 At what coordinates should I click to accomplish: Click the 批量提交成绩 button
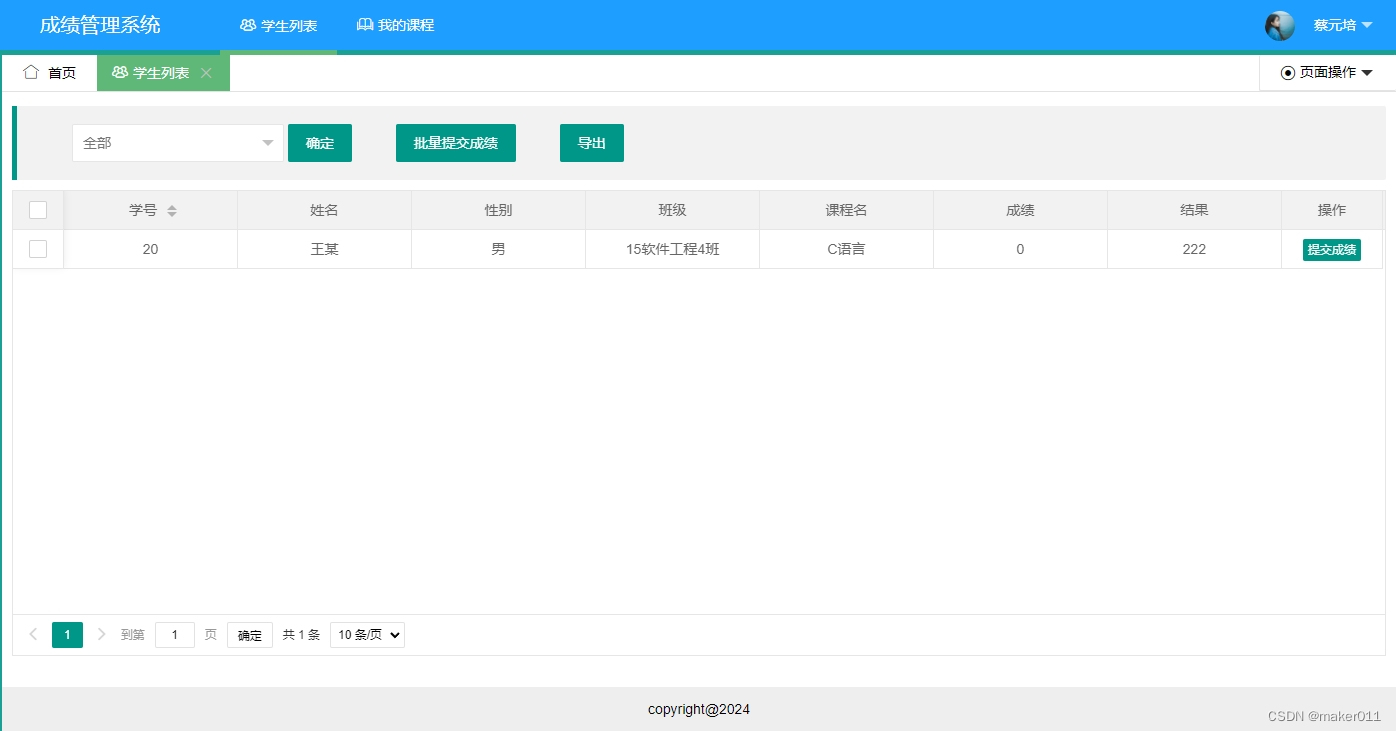pos(455,143)
